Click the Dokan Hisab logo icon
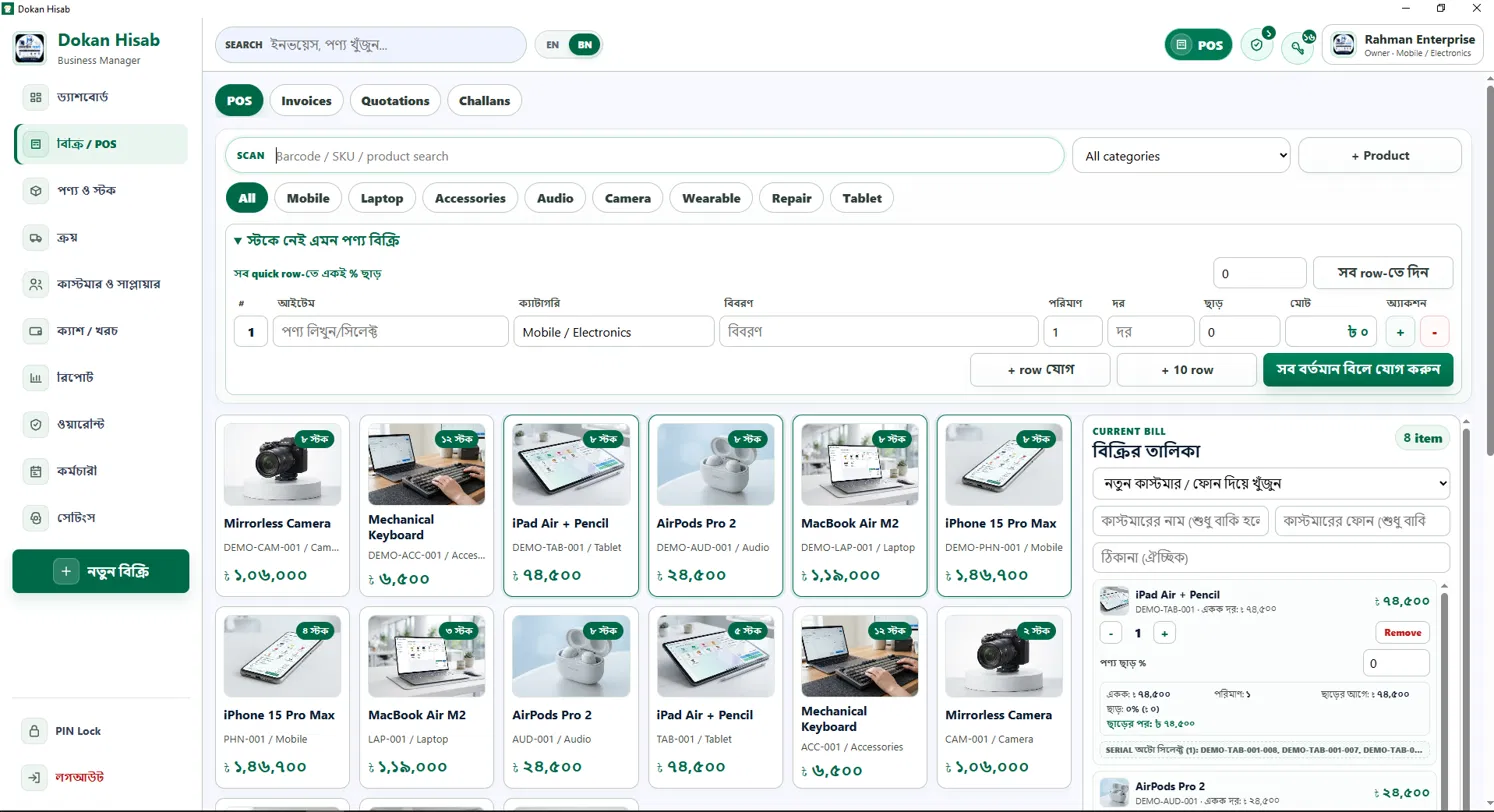This screenshot has width=1494, height=812. 29,48
